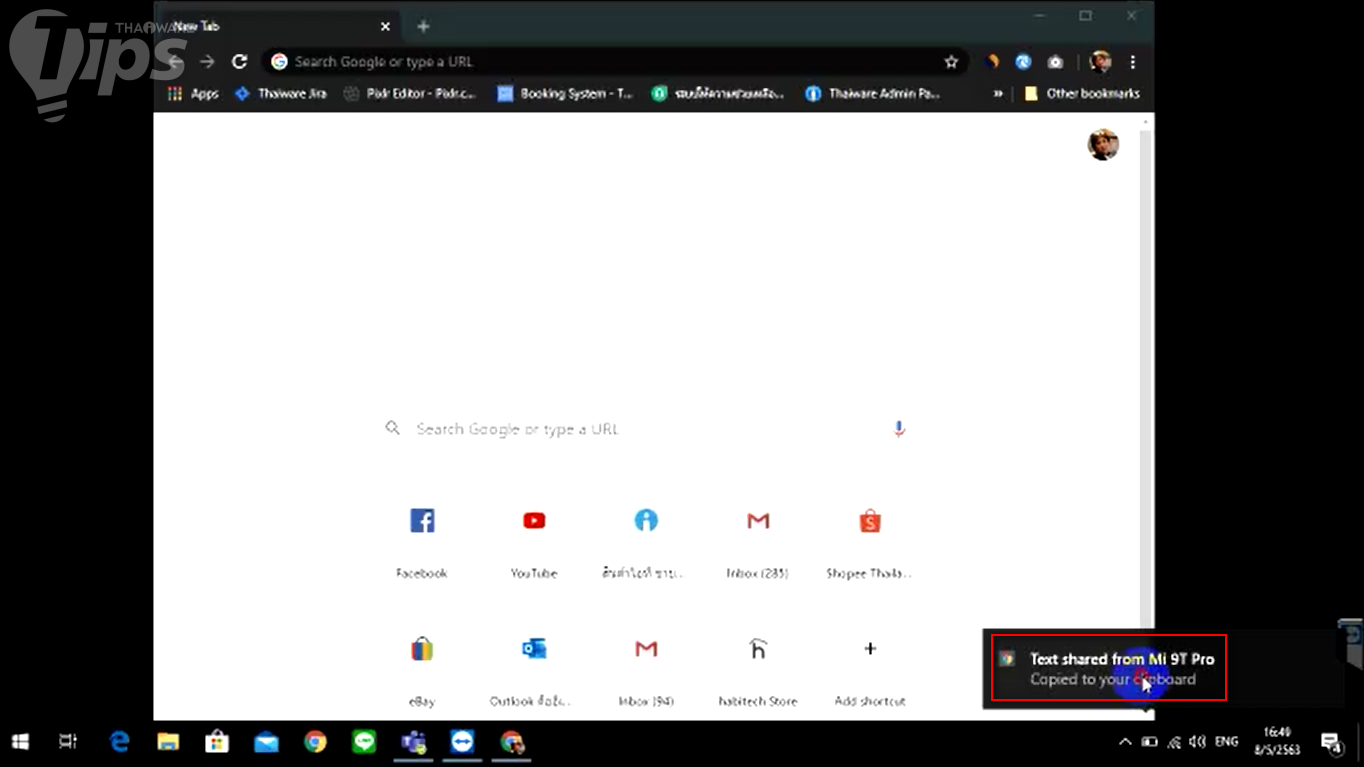The height and width of the screenshot is (767, 1364).
Task: Go forward using the forward arrow
Action: tap(207, 62)
